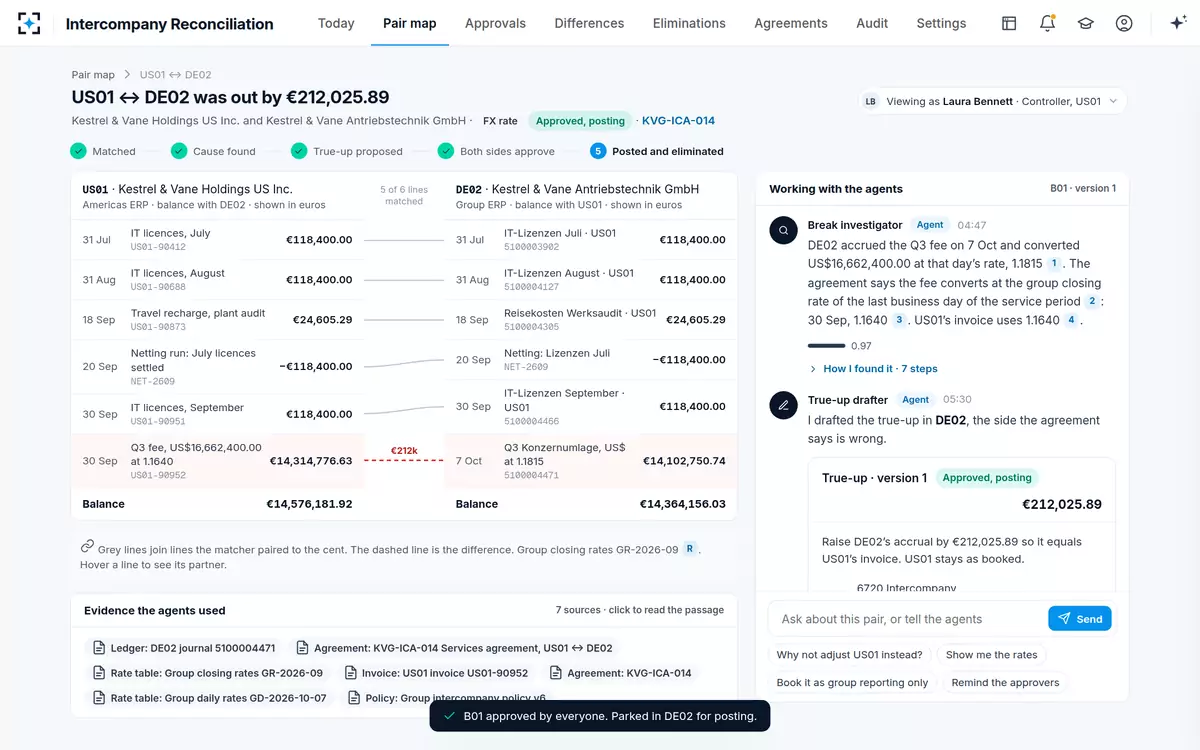The height and width of the screenshot is (750, 1200).
Task: Select the Cause found step checkmark
Action: coord(179,151)
